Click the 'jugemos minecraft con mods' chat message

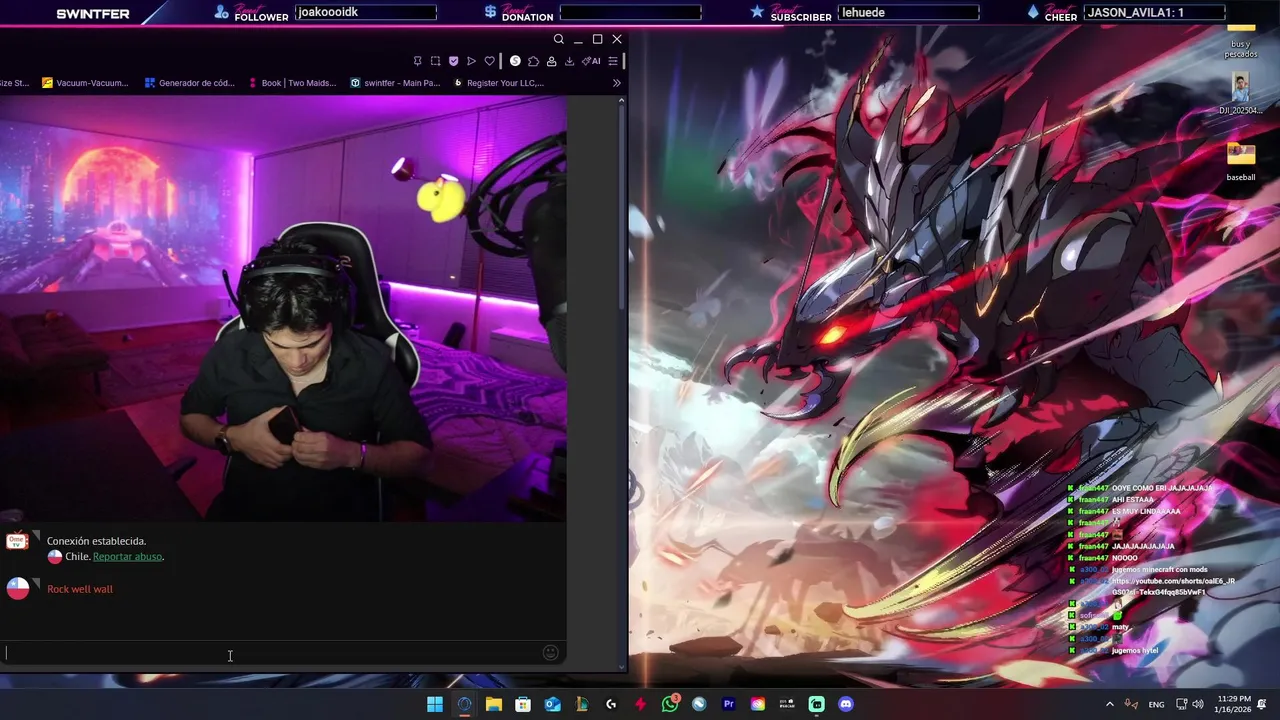coord(1159,570)
